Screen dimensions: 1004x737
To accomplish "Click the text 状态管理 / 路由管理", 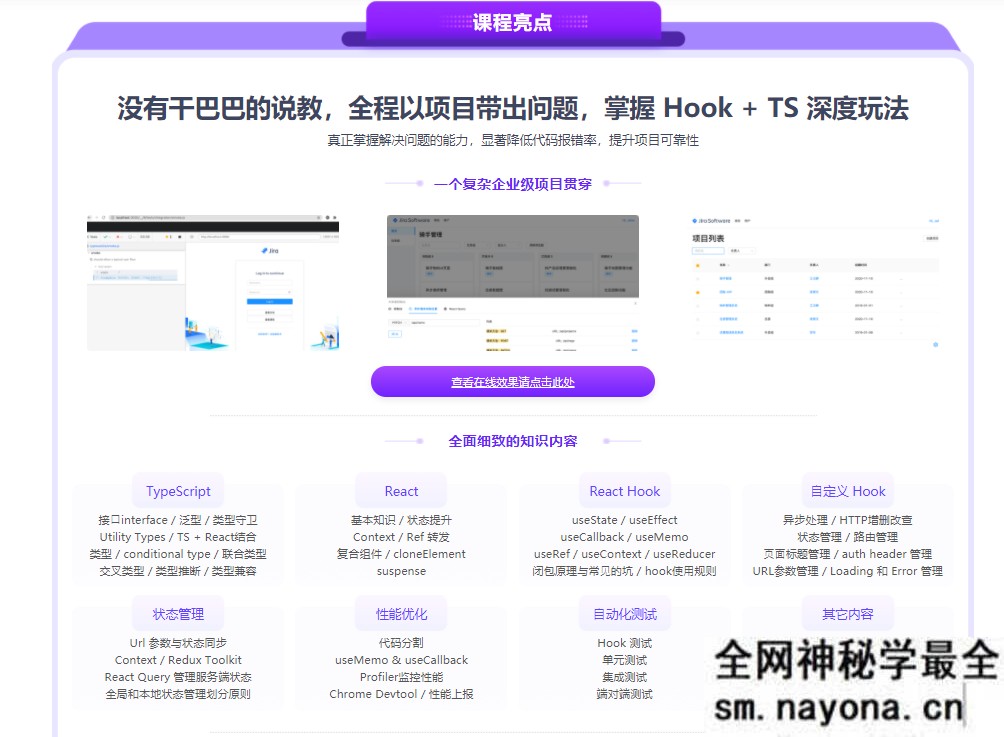I will 848,537.
